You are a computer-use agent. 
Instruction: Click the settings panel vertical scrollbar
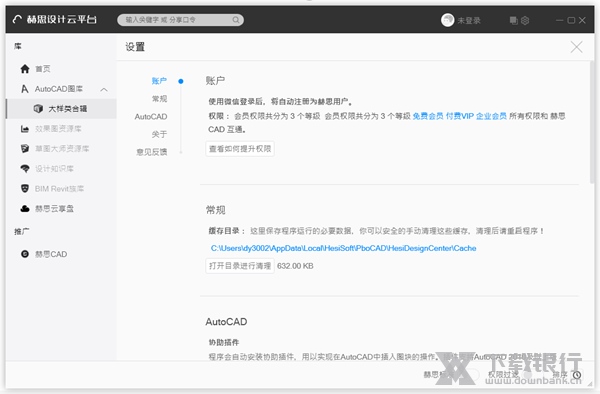pyautogui.click(x=592, y=122)
